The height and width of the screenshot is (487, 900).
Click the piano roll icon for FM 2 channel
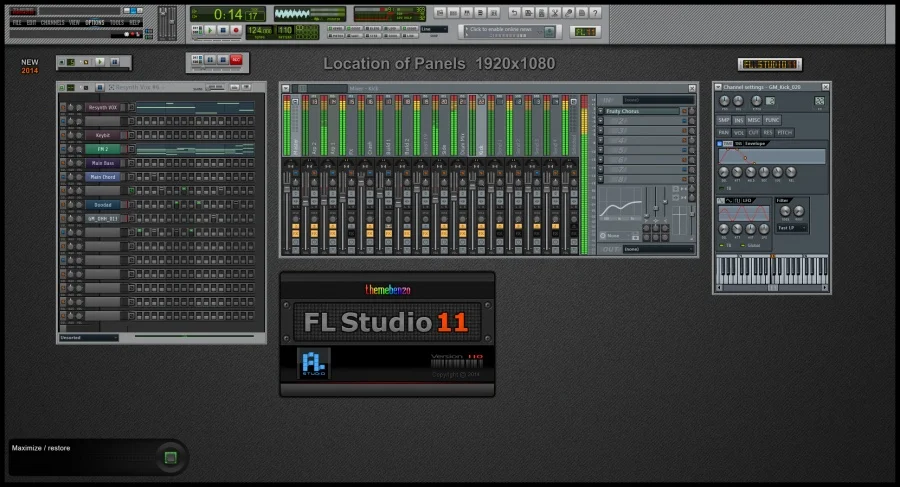(x=131, y=149)
